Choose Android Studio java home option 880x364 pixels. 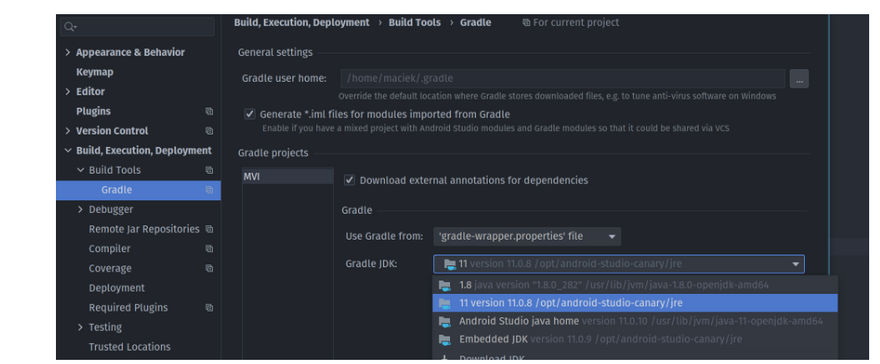(x=635, y=321)
